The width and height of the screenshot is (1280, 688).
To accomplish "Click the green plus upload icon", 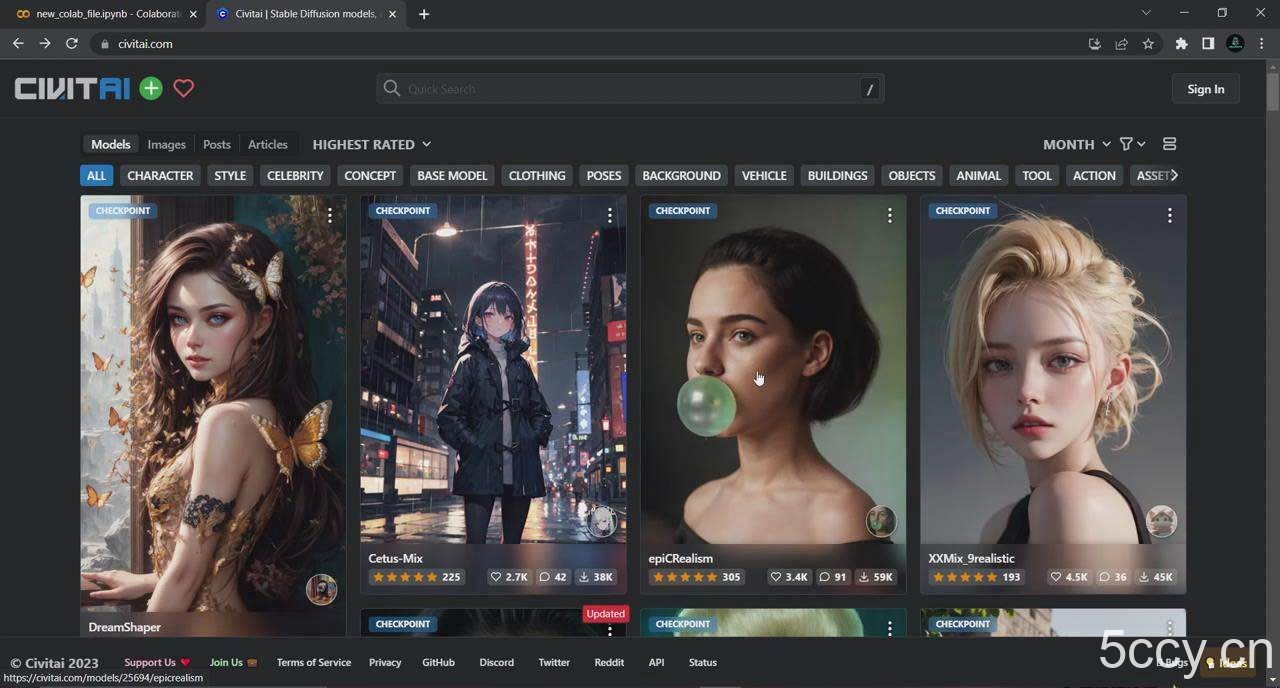I will 151,88.
